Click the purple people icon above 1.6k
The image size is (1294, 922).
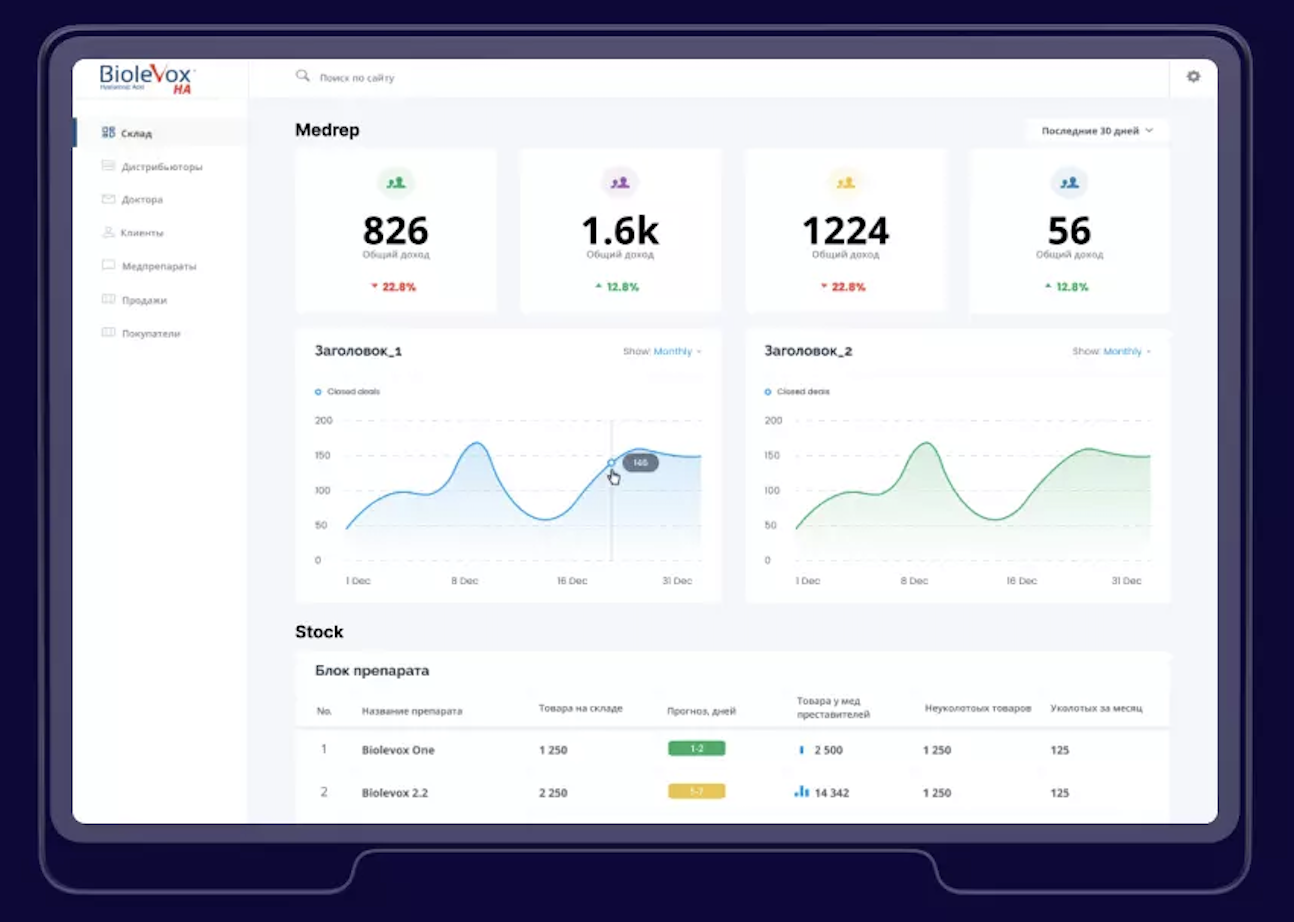[x=620, y=183]
